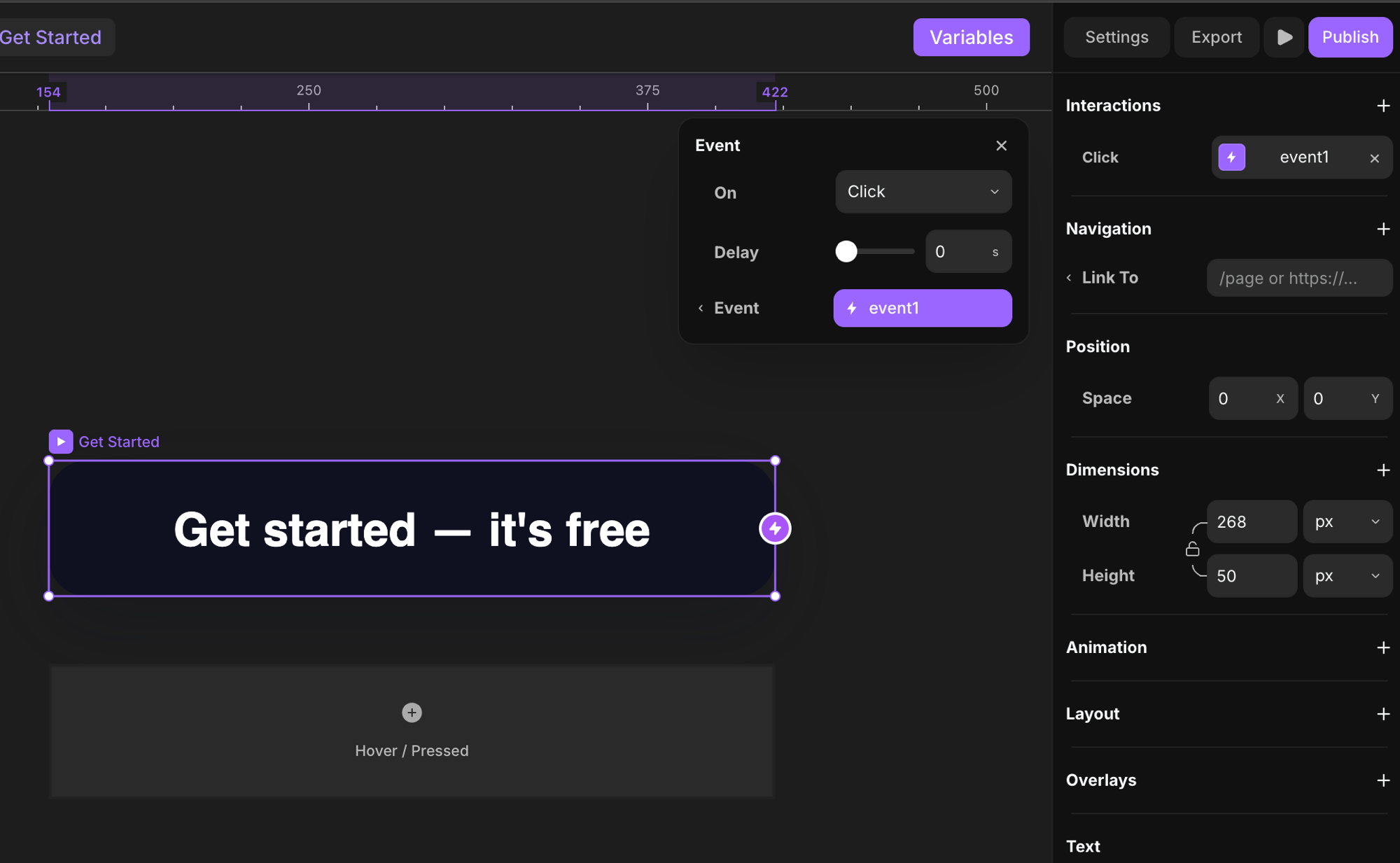Screen dimensions: 1400x863
Task: Open the Width unit px dropdown
Action: click(1347, 521)
